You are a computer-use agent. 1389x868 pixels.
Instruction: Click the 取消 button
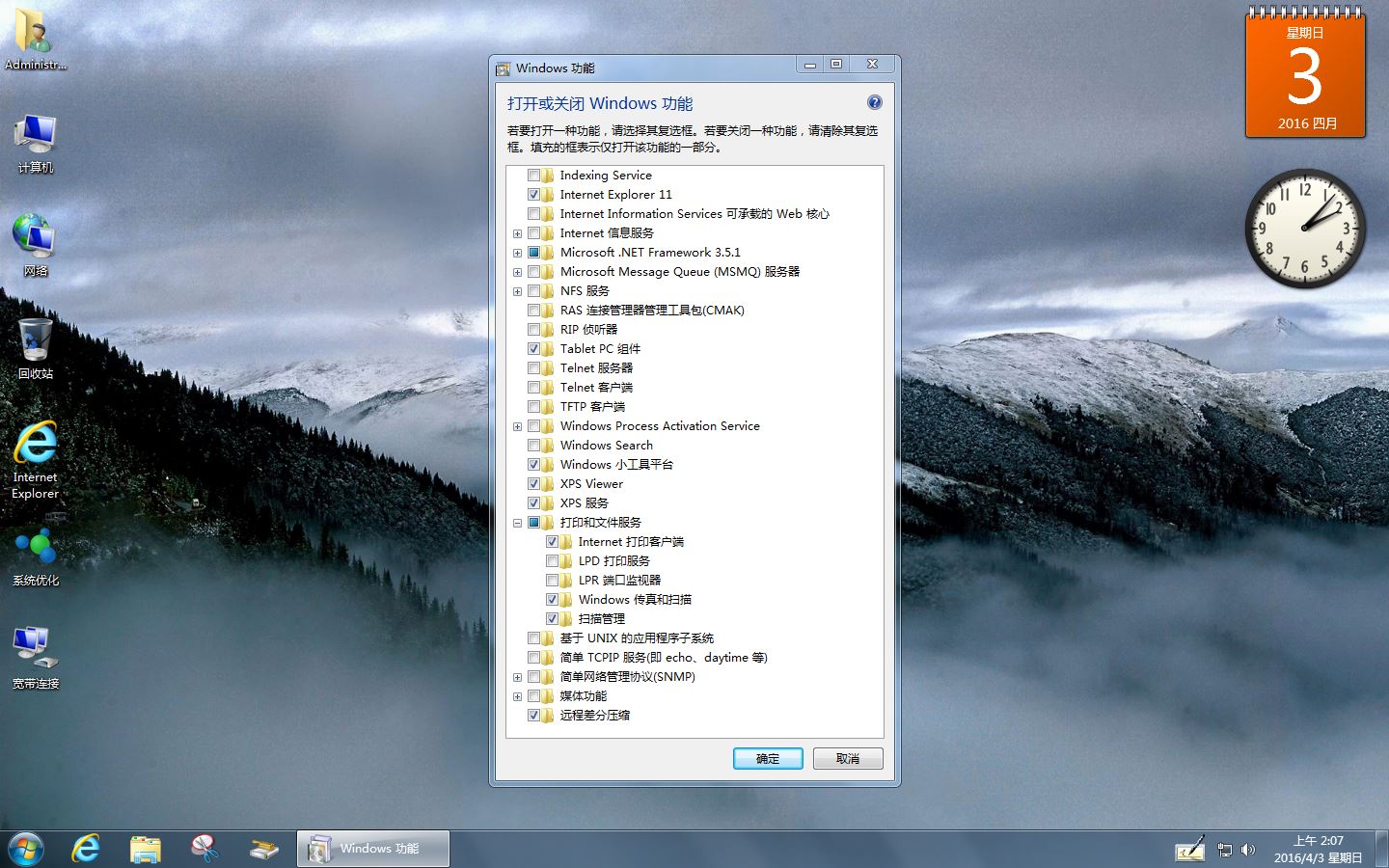(848, 758)
